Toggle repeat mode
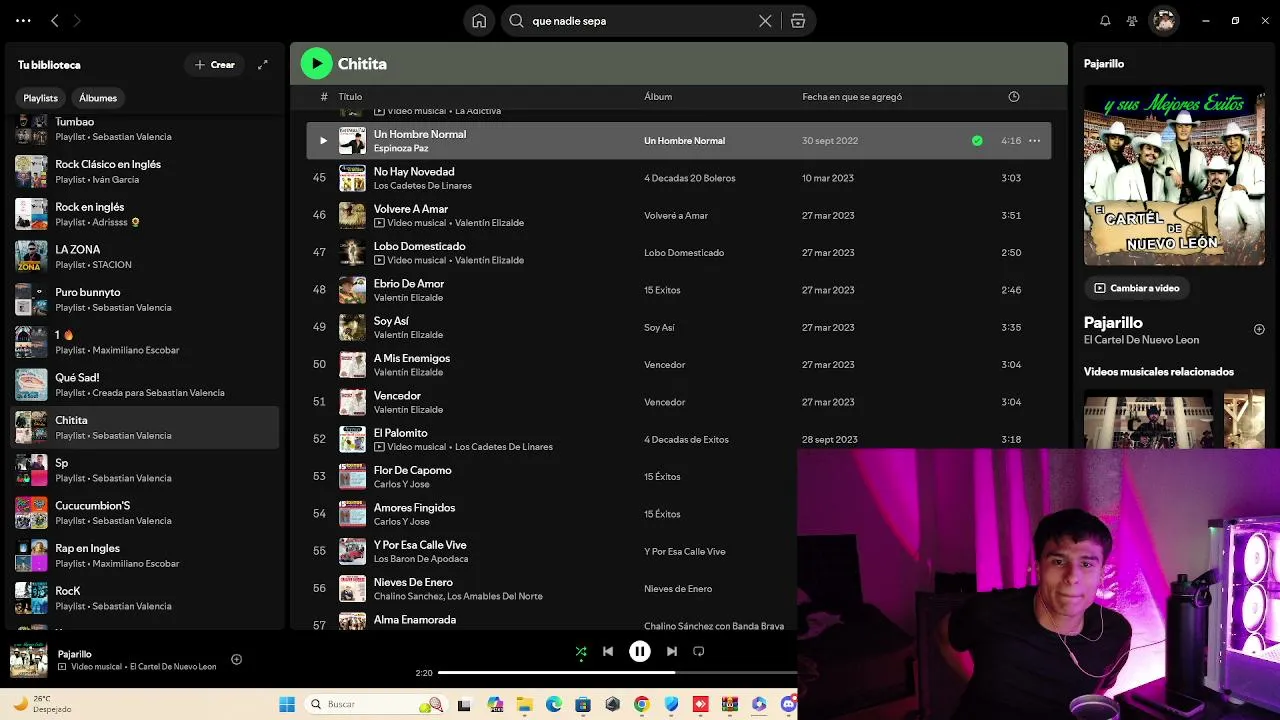 click(x=699, y=652)
